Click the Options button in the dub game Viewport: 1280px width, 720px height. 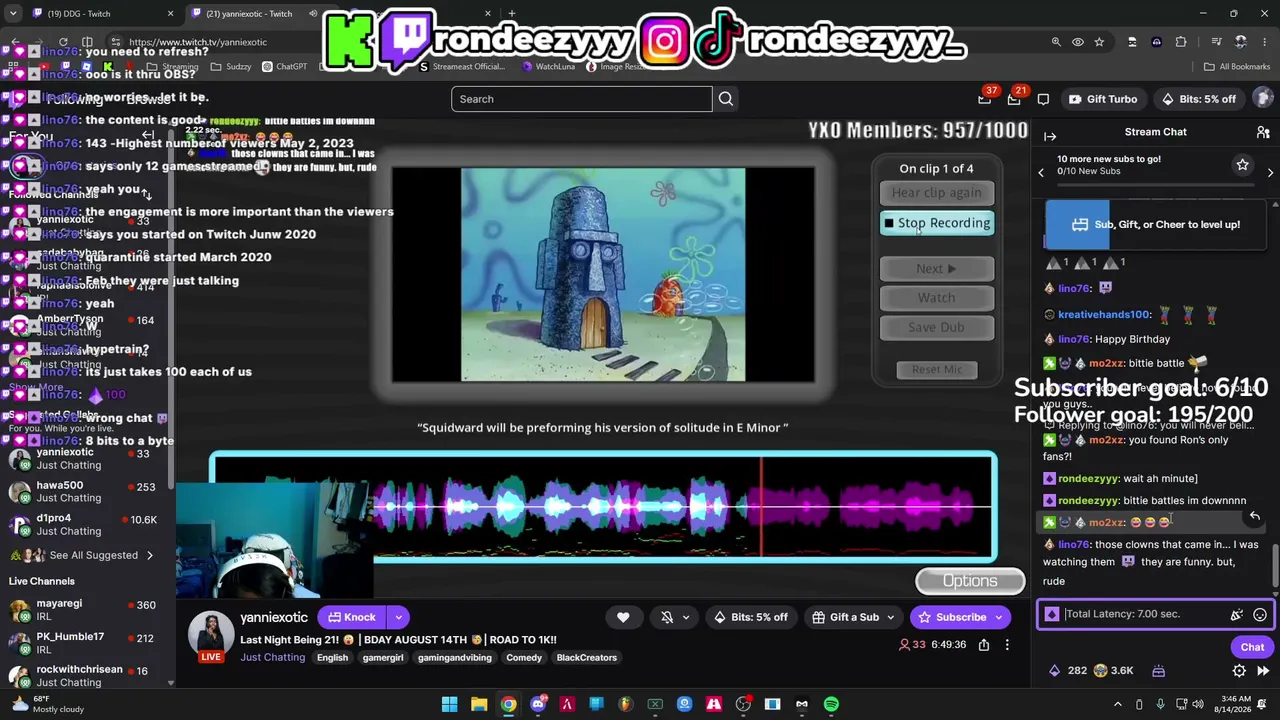[970, 581]
